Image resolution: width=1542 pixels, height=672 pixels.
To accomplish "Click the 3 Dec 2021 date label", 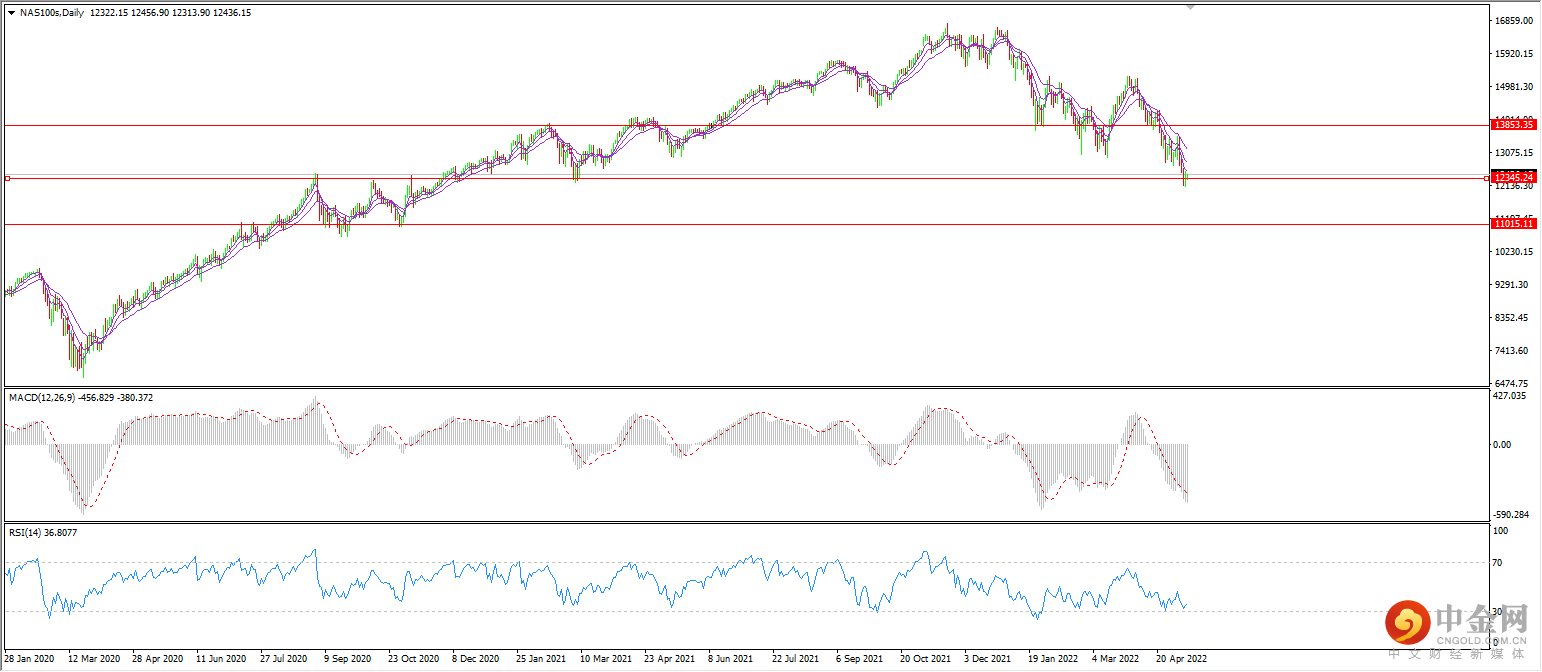I will [x=989, y=659].
